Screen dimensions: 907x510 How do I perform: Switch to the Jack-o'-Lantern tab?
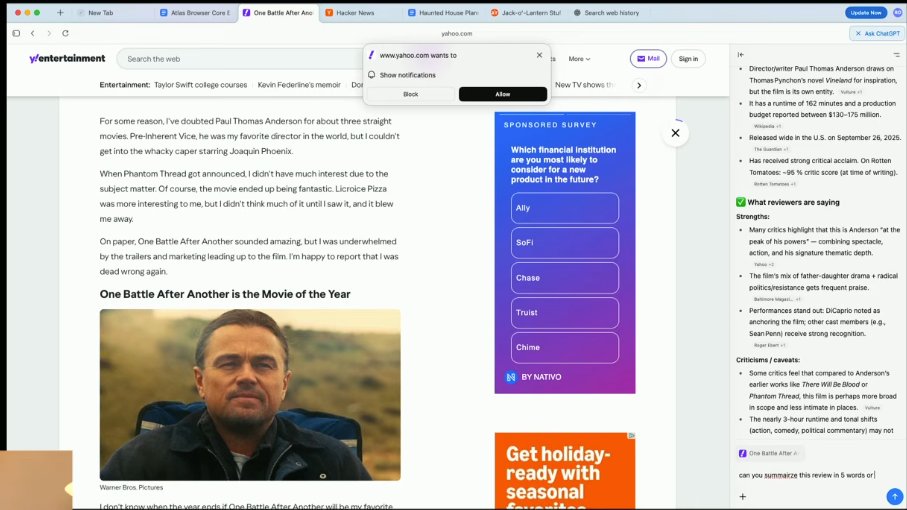526,12
